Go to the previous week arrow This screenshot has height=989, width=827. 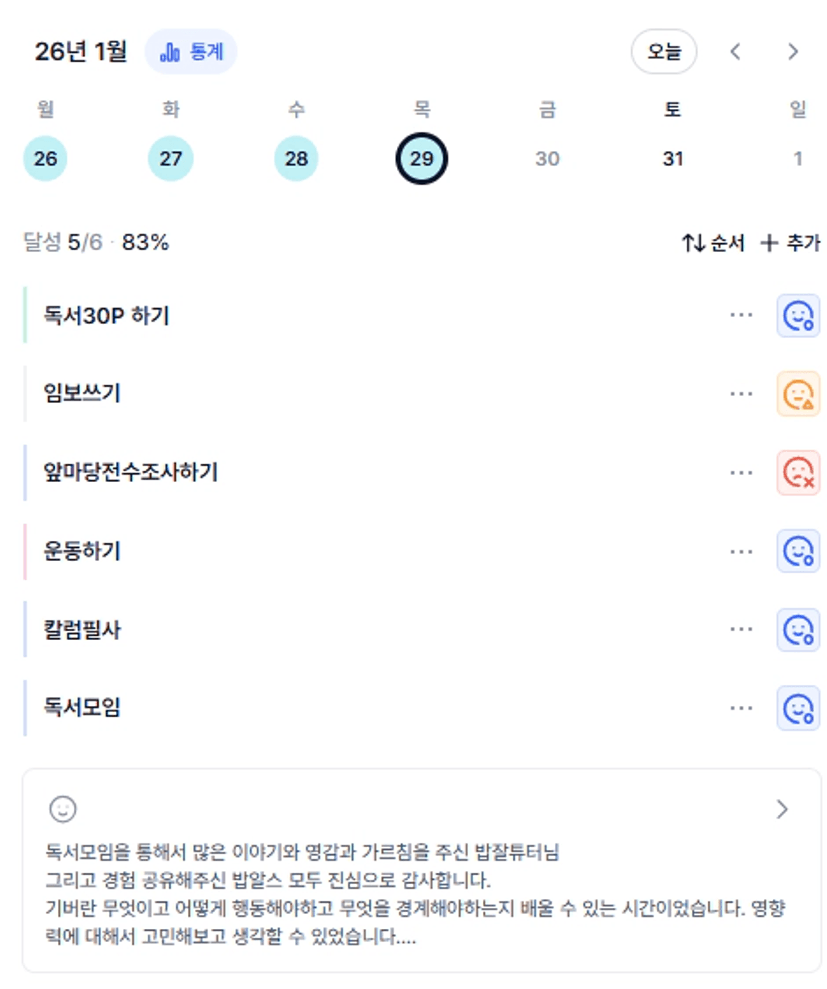point(736,52)
